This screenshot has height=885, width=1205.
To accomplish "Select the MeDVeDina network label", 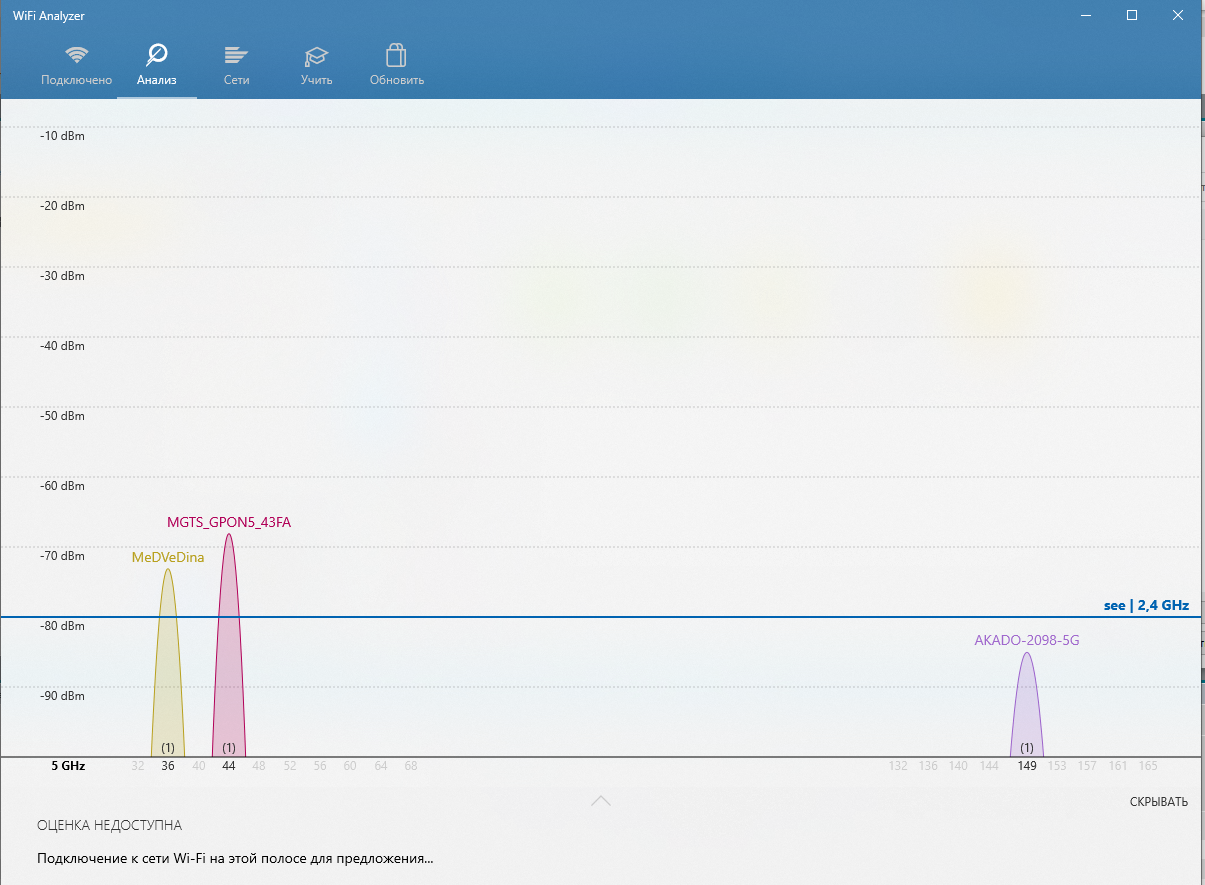I will (168, 558).
